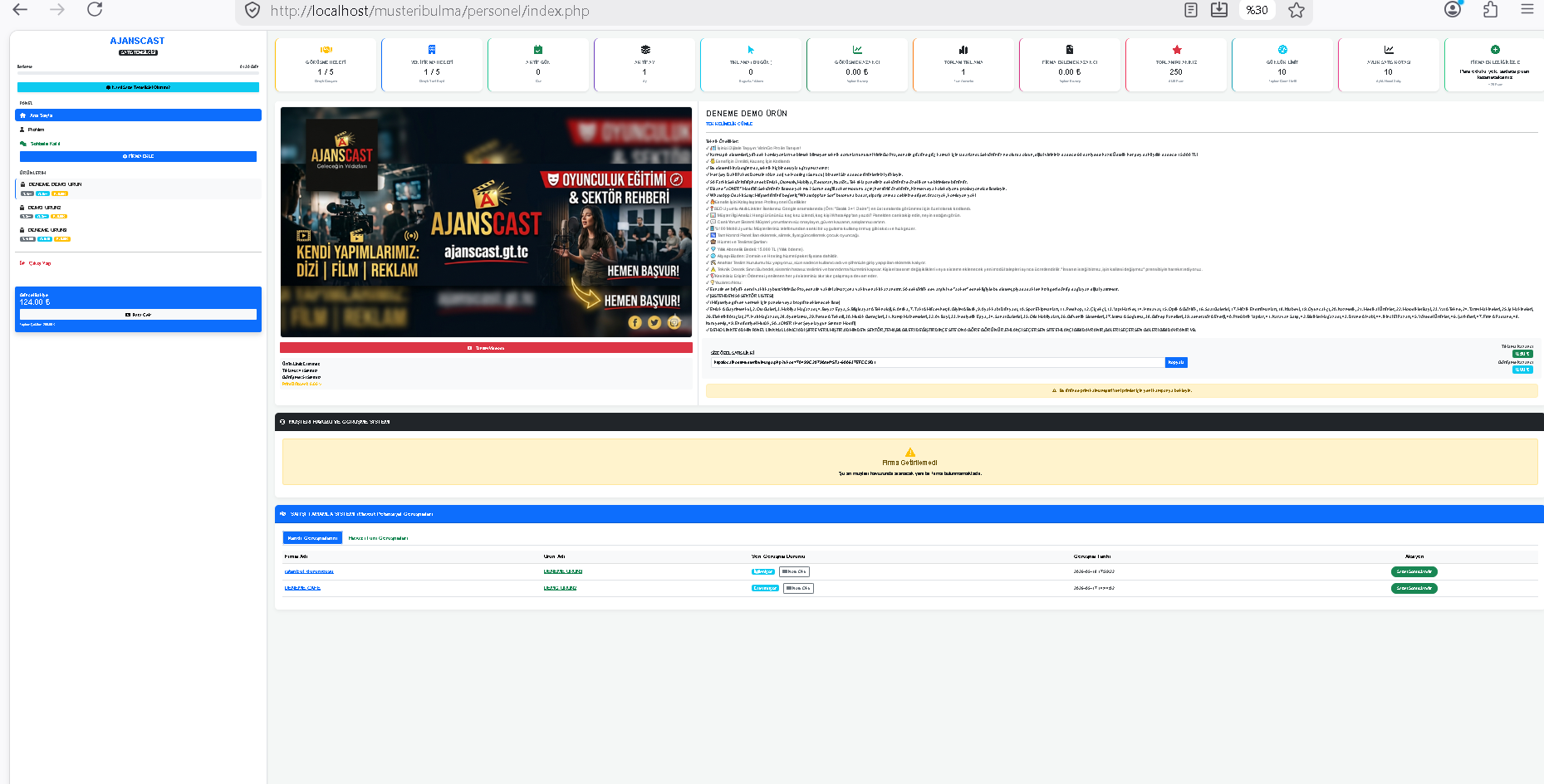This screenshot has width=1544, height=784.
Task: Click the referral link input field
Action: coord(938,362)
